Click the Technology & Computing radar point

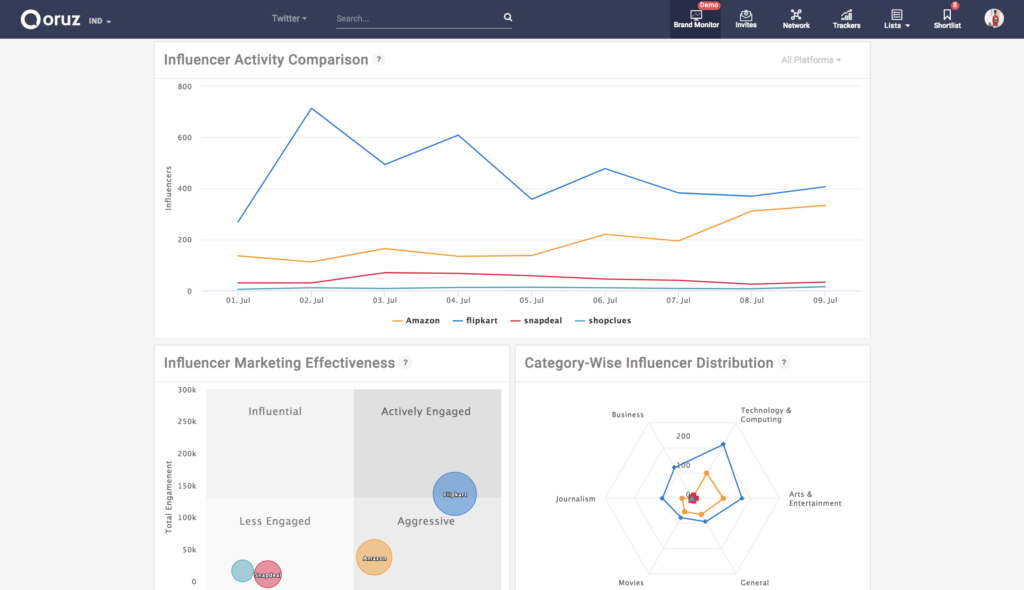pos(723,445)
